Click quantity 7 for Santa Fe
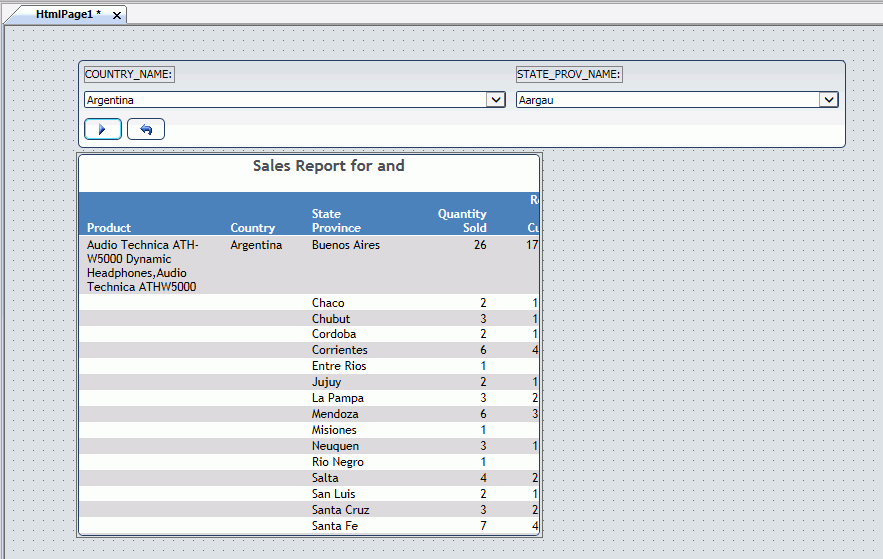The image size is (883, 559). point(483,526)
